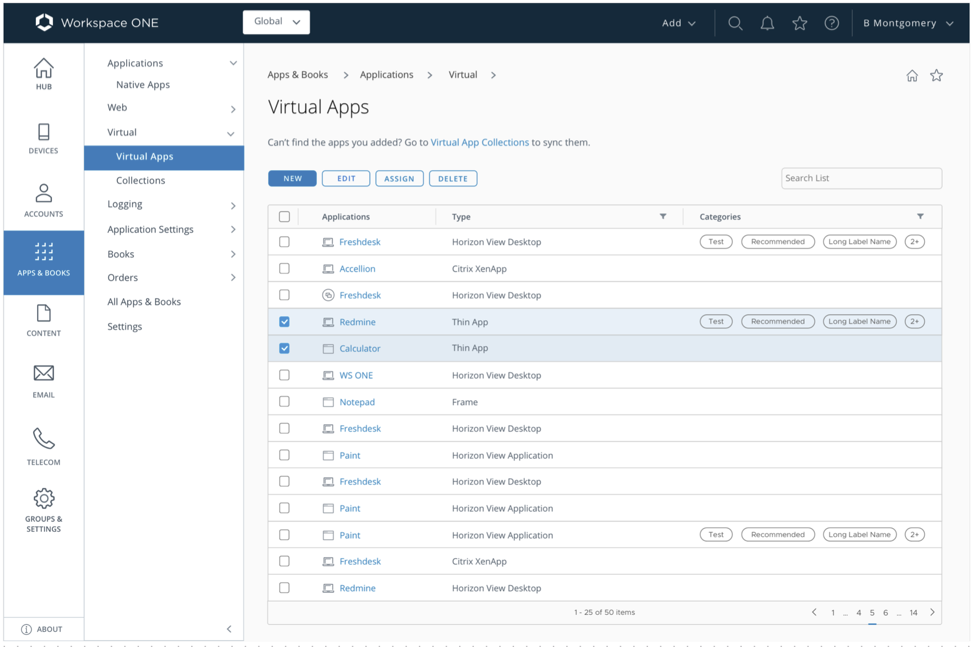Open the Telecom section
Image resolution: width=975 pixels, height=647 pixels.
click(44, 446)
